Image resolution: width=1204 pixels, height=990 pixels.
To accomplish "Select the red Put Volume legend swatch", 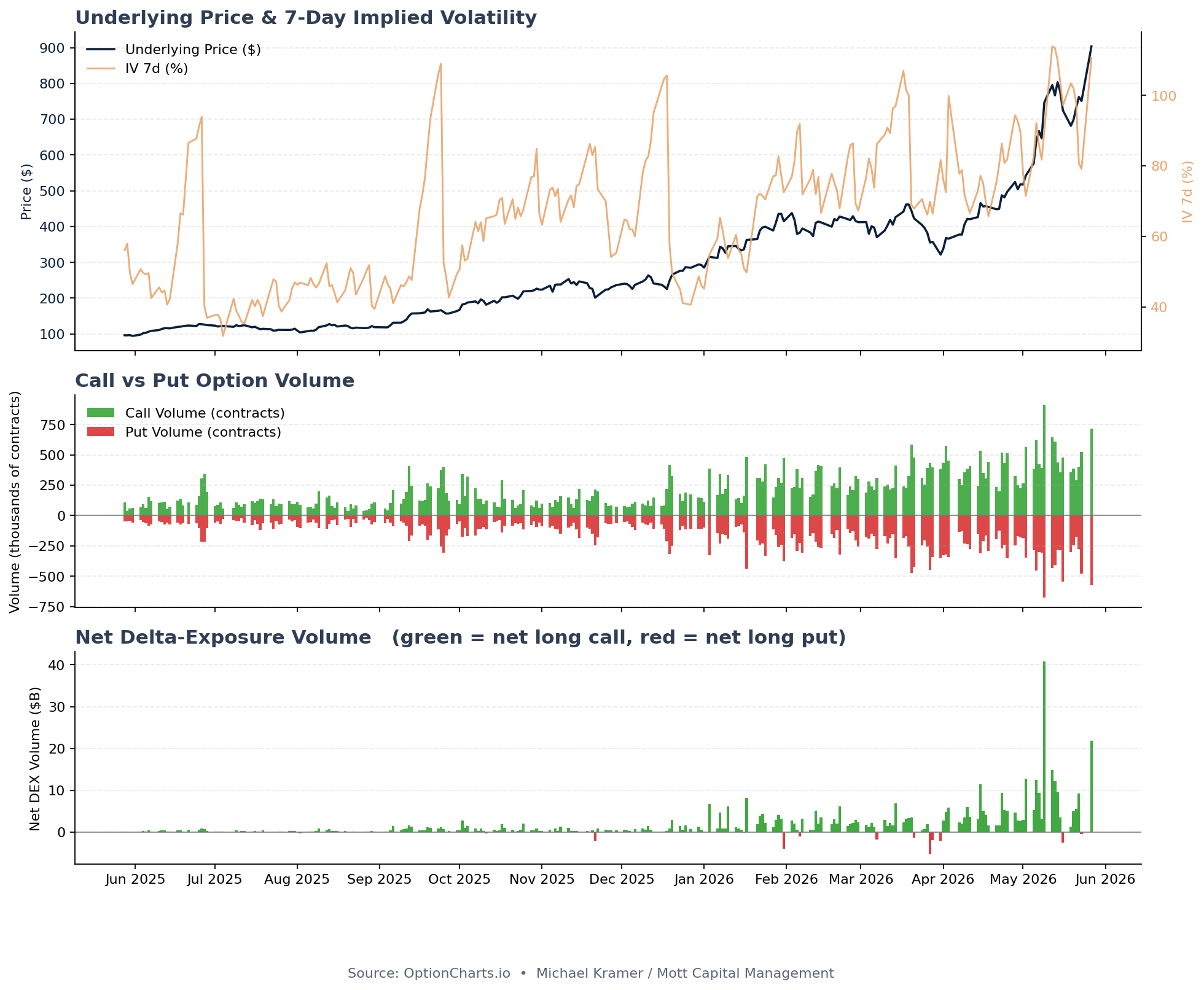I will click(101, 432).
